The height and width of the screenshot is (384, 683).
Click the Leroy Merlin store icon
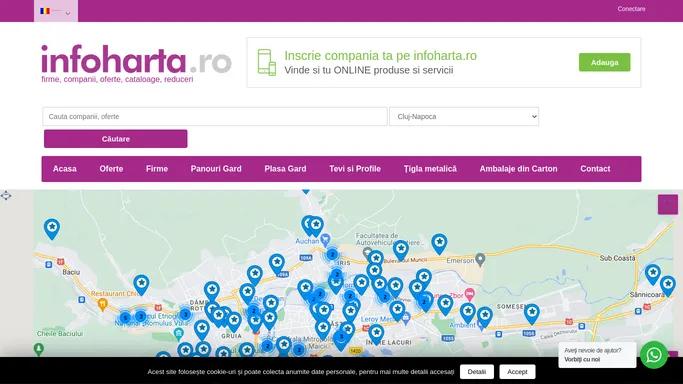tap(406, 318)
